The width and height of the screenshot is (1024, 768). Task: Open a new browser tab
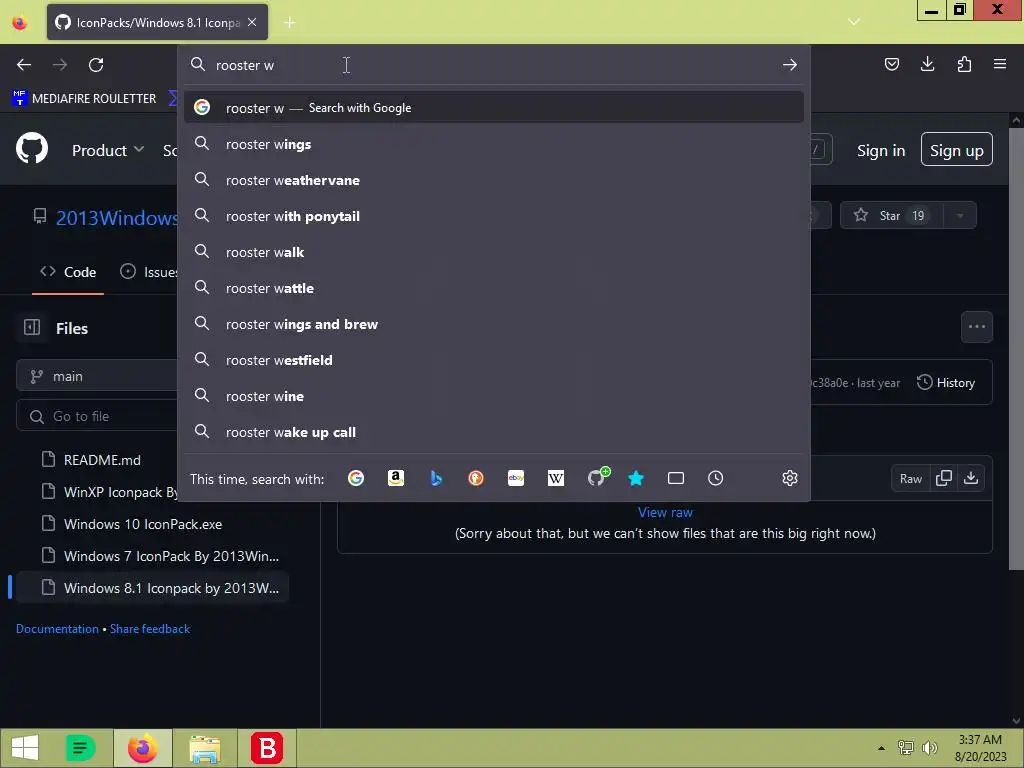coord(290,23)
